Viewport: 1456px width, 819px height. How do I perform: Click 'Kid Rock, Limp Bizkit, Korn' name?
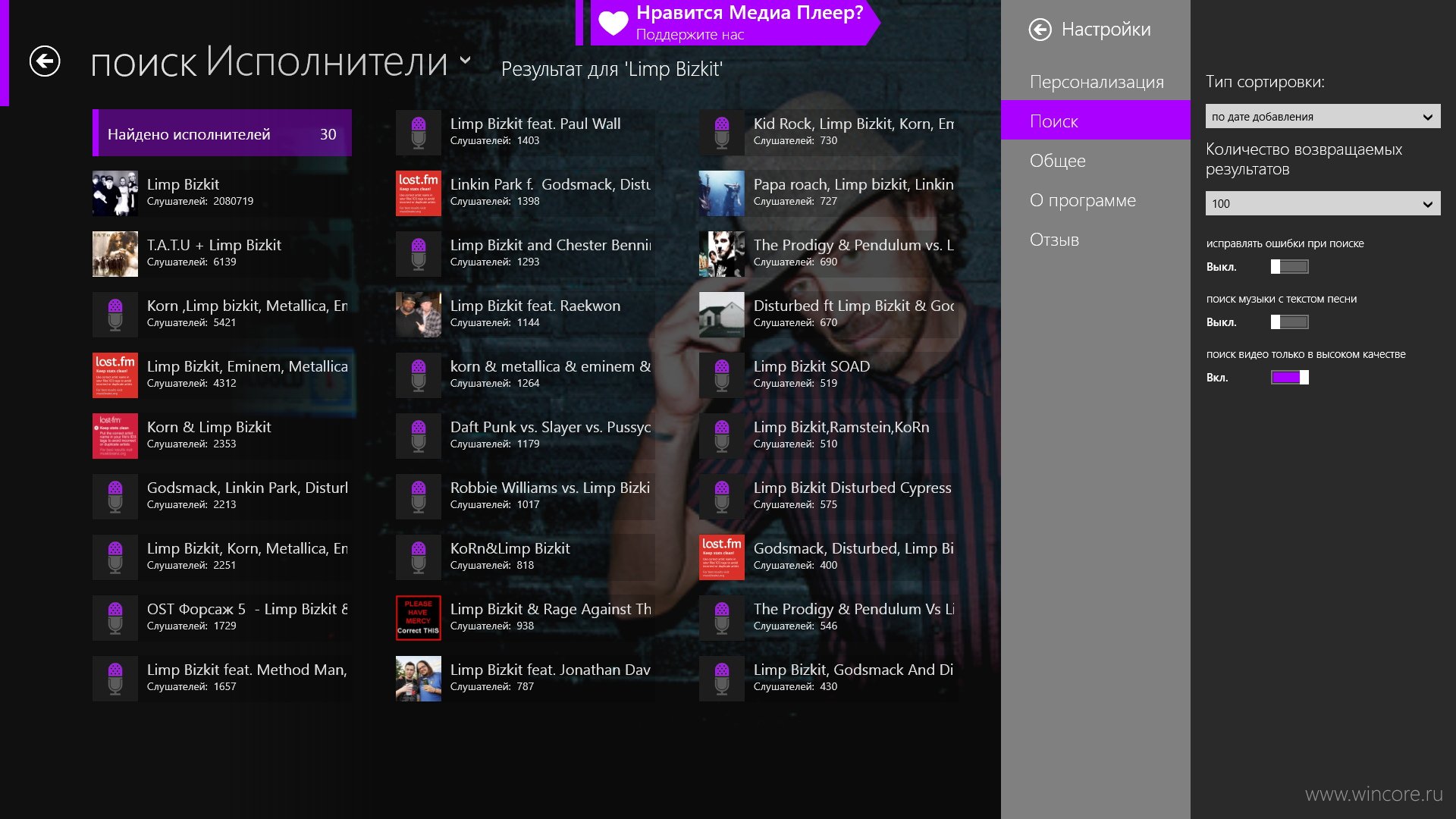click(x=854, y=124)
